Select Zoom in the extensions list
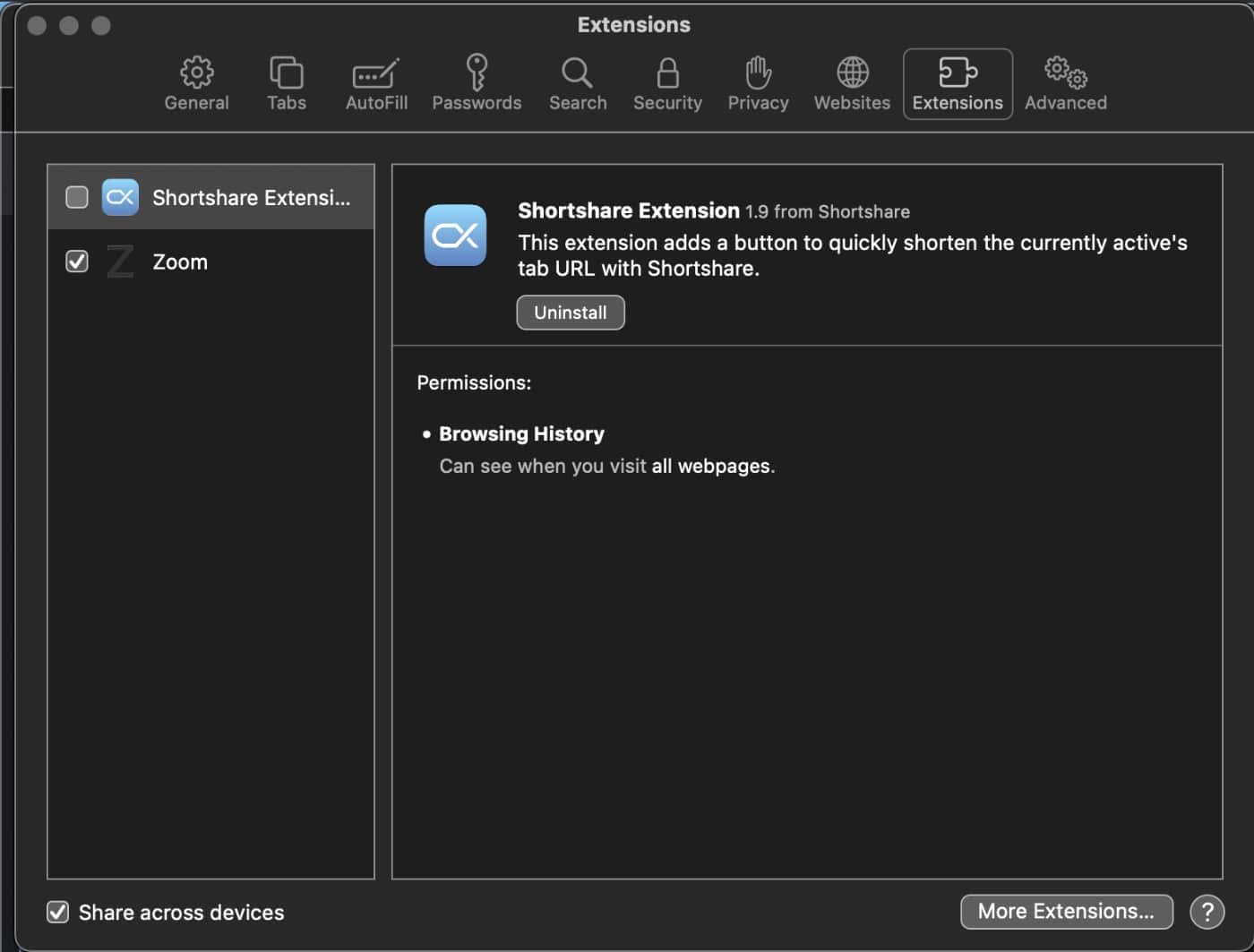 180,262
